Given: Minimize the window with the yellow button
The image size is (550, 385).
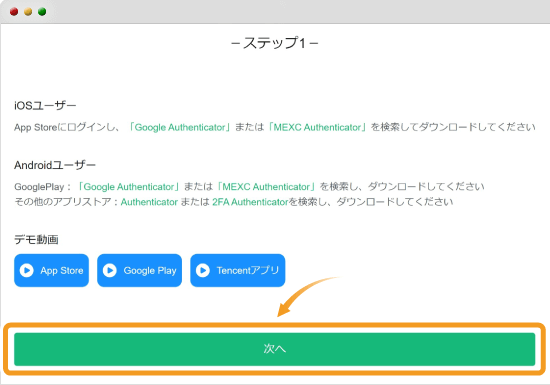Looking at the screenshot, I should [x=28, y=12].
